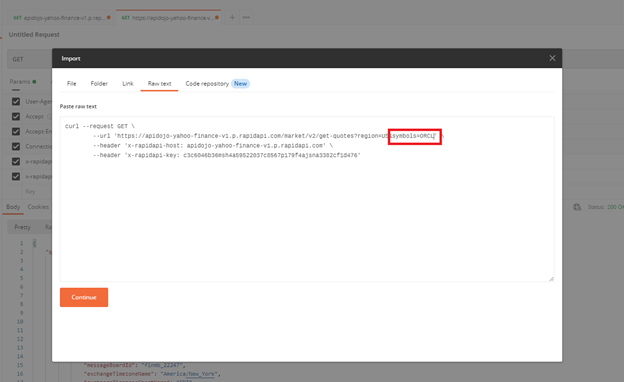624x382 pixels.
Task: Click the Paste raw text label
Action: 78,106
